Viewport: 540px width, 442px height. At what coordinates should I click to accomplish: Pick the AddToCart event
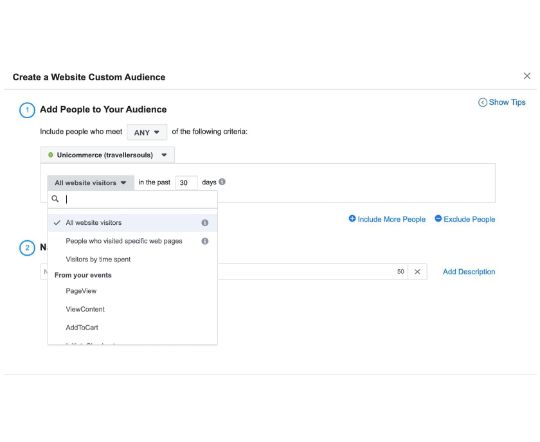click(x=132, y=328)
